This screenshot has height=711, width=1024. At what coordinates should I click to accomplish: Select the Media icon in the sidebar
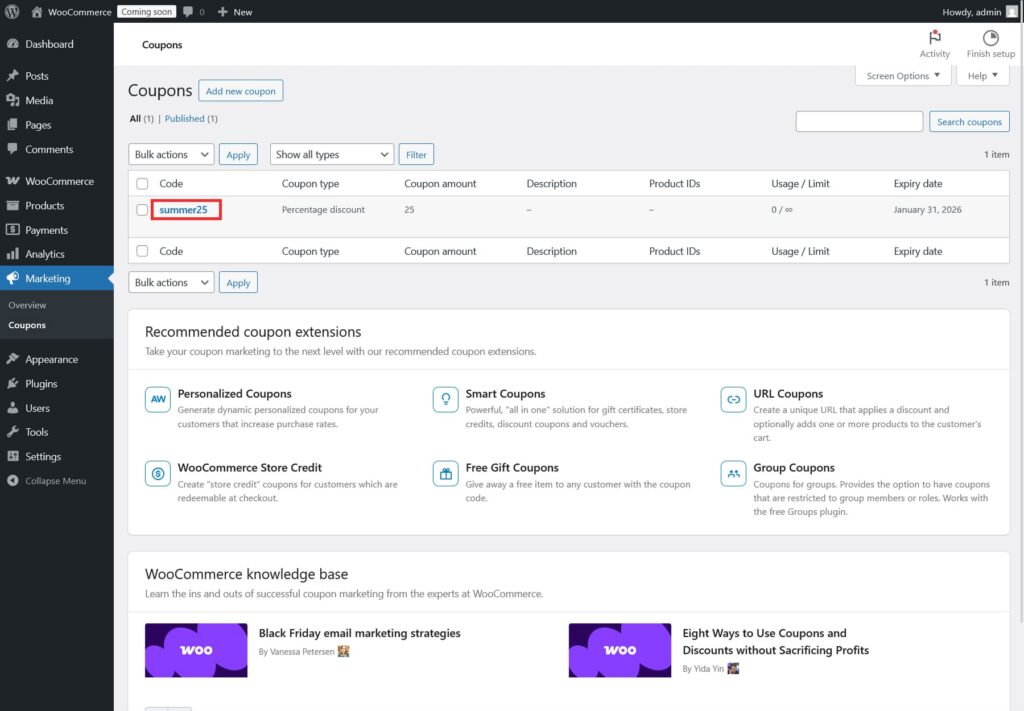pos(14,100)
